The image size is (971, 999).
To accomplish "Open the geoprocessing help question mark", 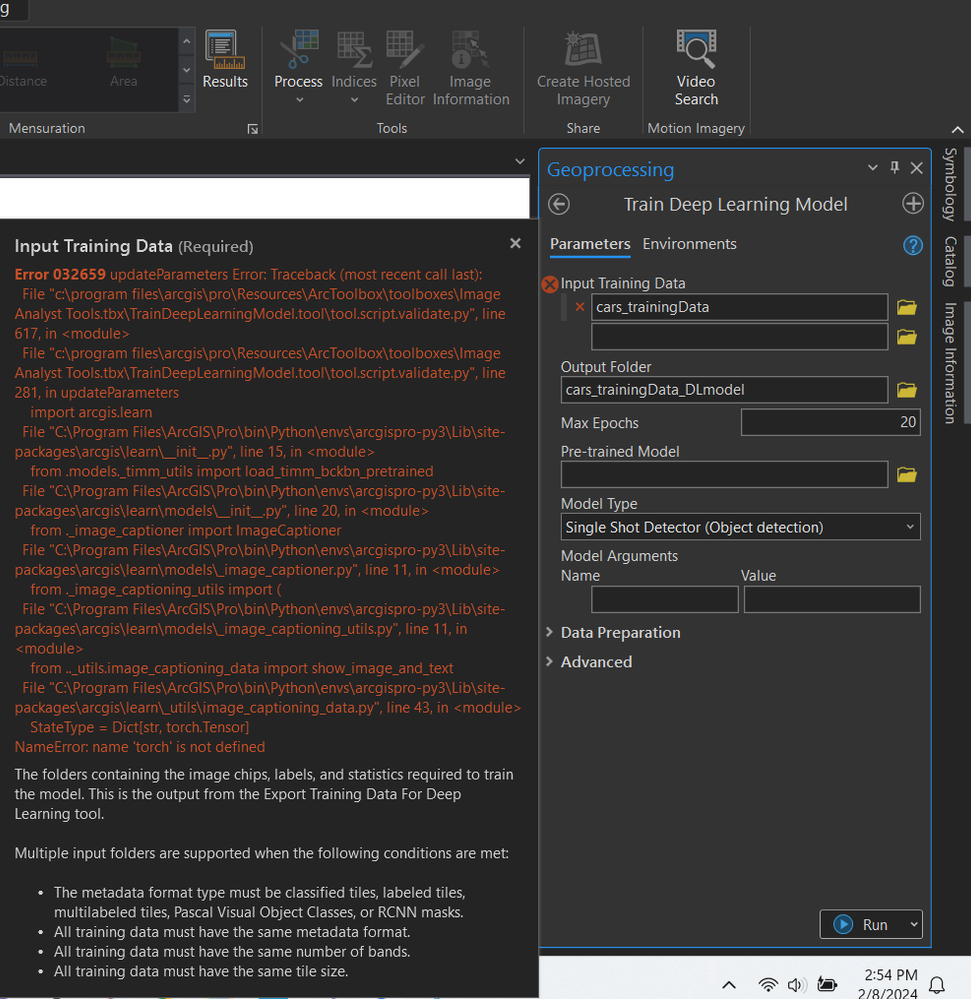I will (x=912, y=245).
